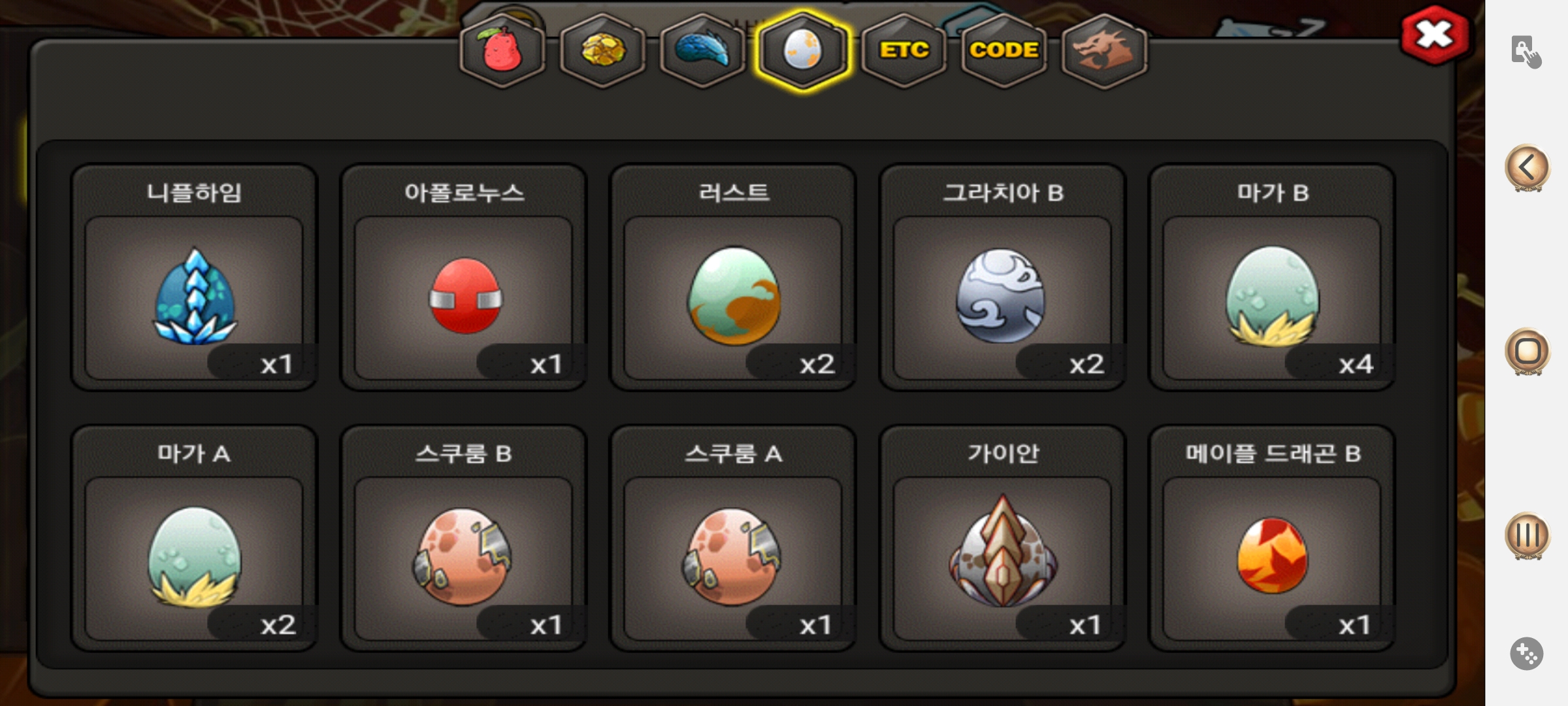Open the gamepad game tools icon
The width and height of the screenshot is (1568, 706).
(1527, 653)
